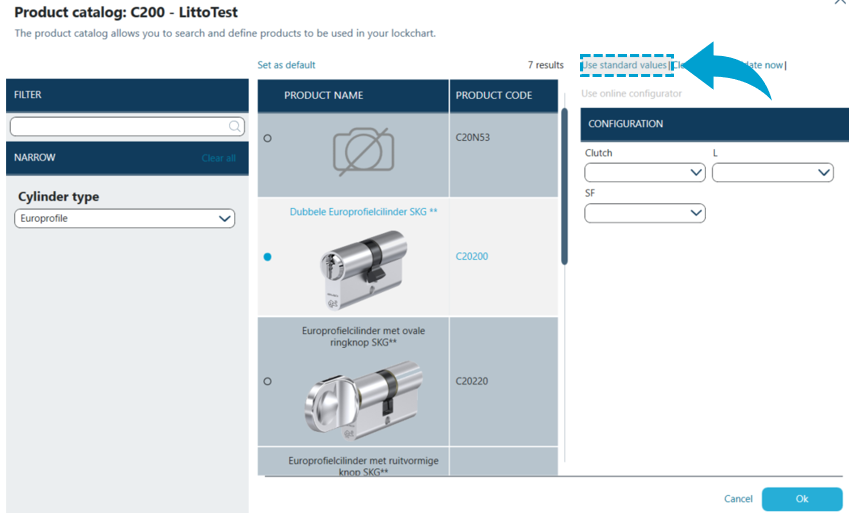Click the Product Code column header

[x=494, y=96]
